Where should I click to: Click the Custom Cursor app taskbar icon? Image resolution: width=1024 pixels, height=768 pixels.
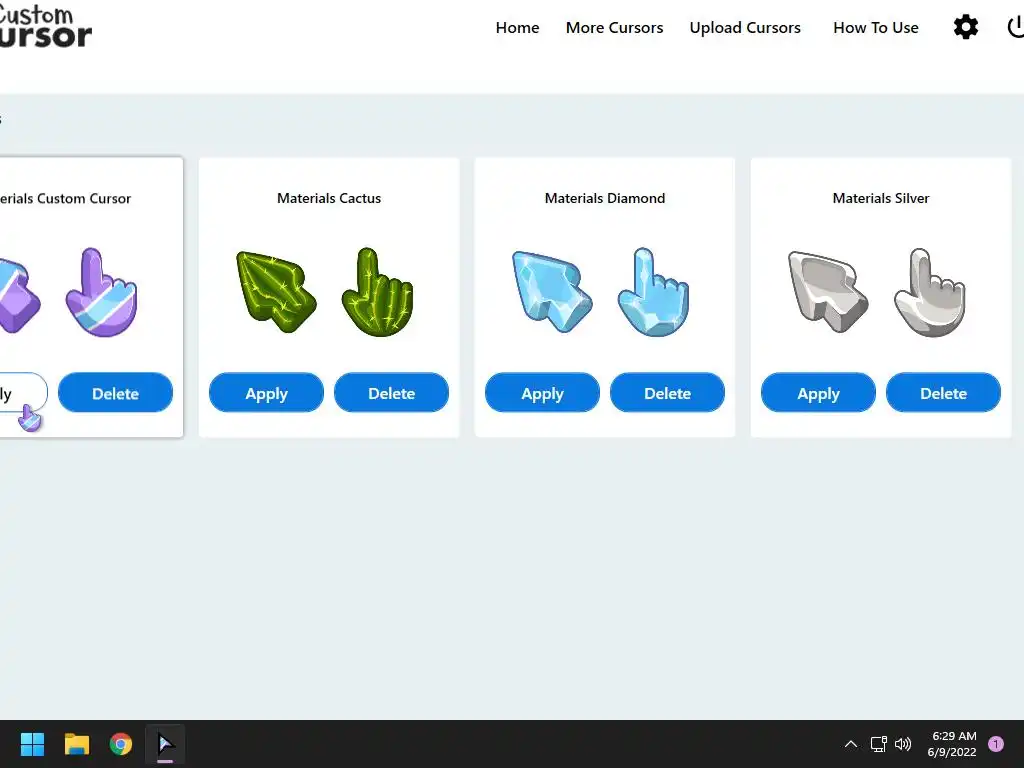165,744
